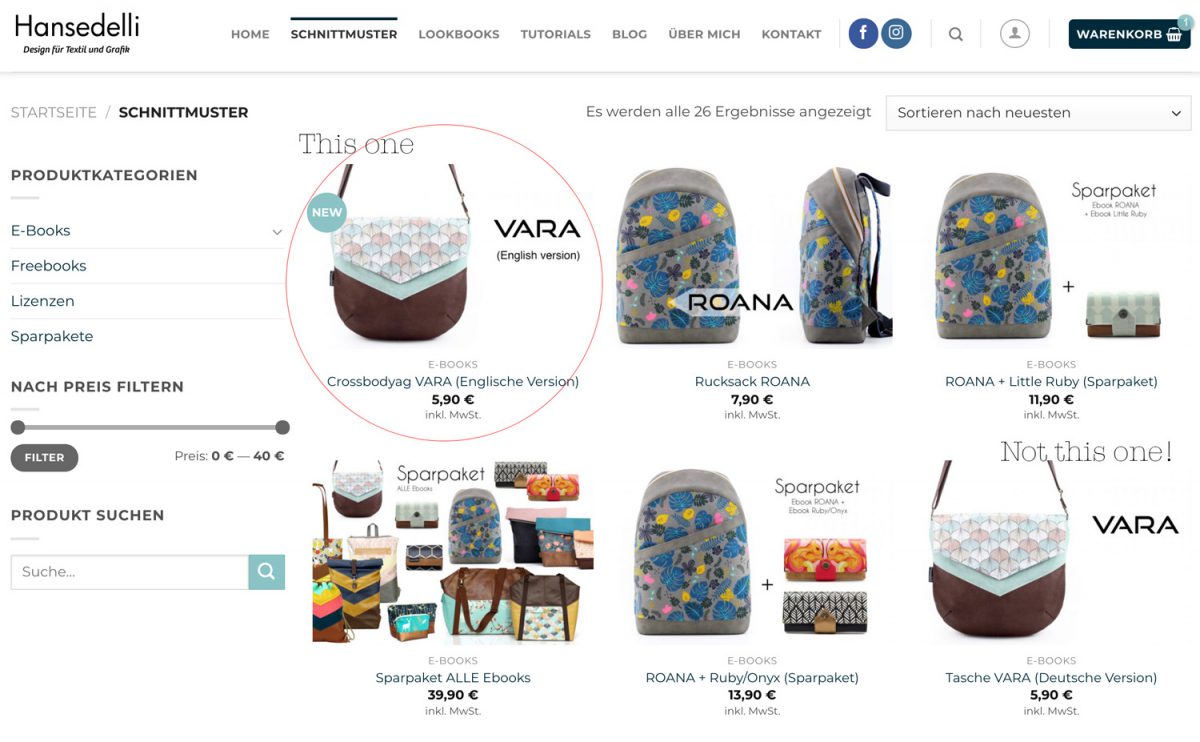Select the Über Mich menu item

click(x=704, y=34)
